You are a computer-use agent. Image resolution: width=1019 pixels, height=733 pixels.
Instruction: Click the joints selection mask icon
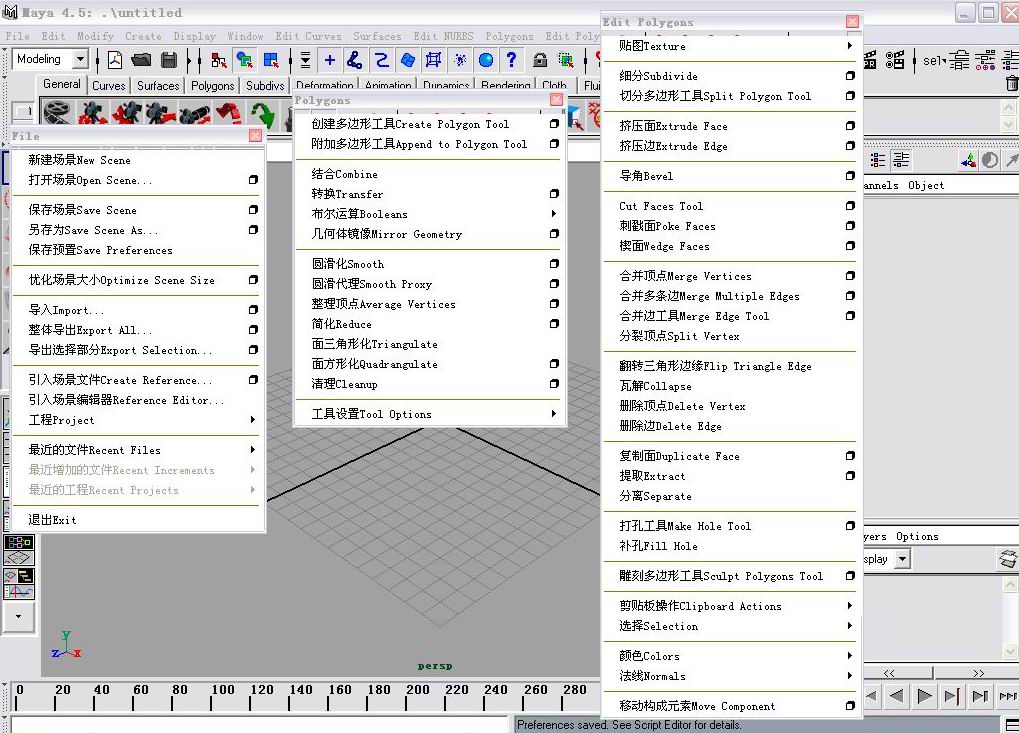[355, 60]
